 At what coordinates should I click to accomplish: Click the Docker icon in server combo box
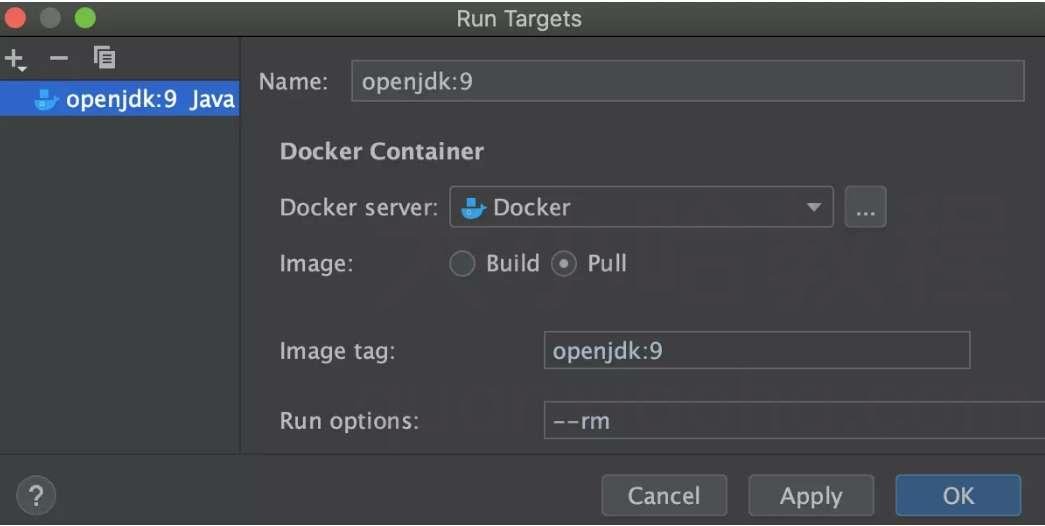click(473, 208)
